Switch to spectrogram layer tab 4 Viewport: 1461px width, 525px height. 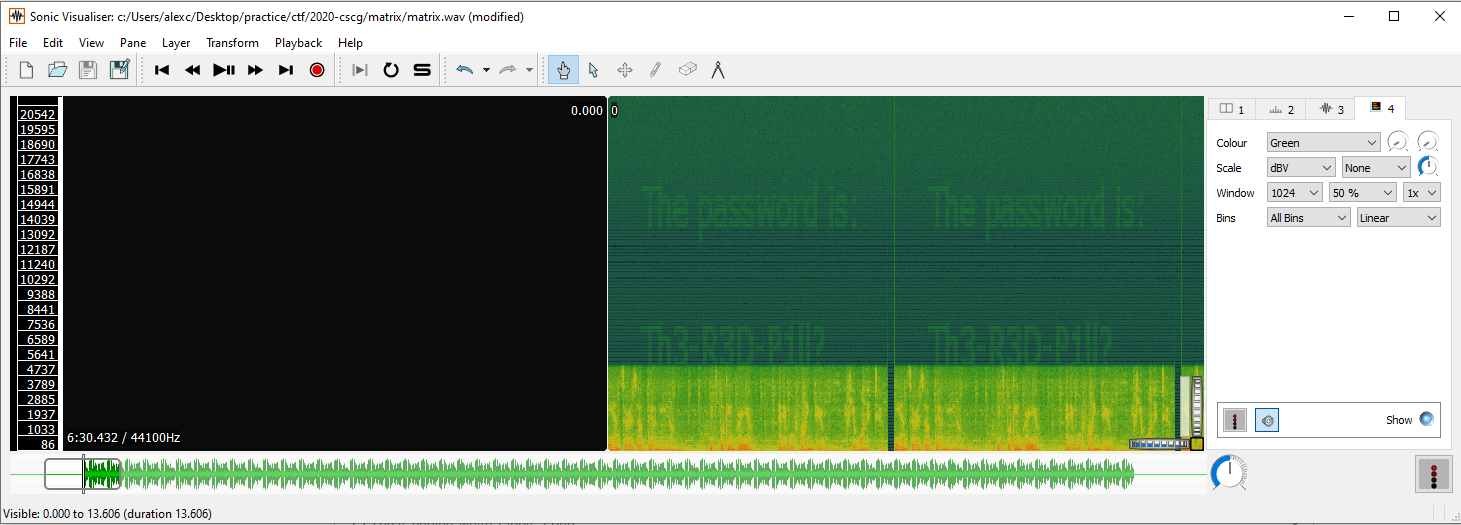1382,108
